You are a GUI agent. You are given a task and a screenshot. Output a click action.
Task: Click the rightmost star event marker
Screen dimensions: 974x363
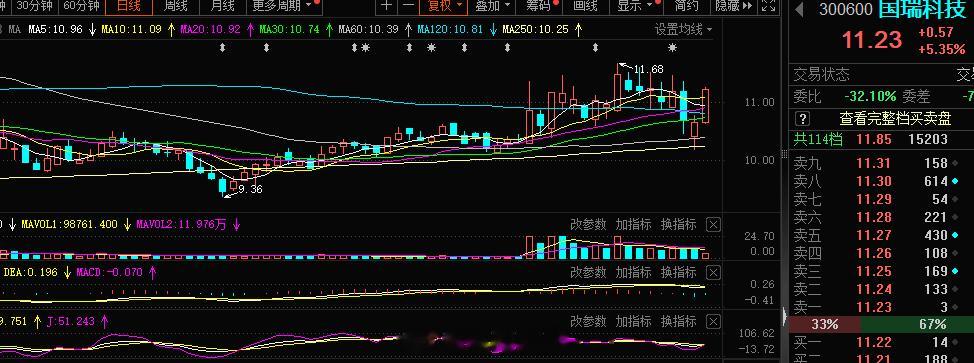pos(673,48)
